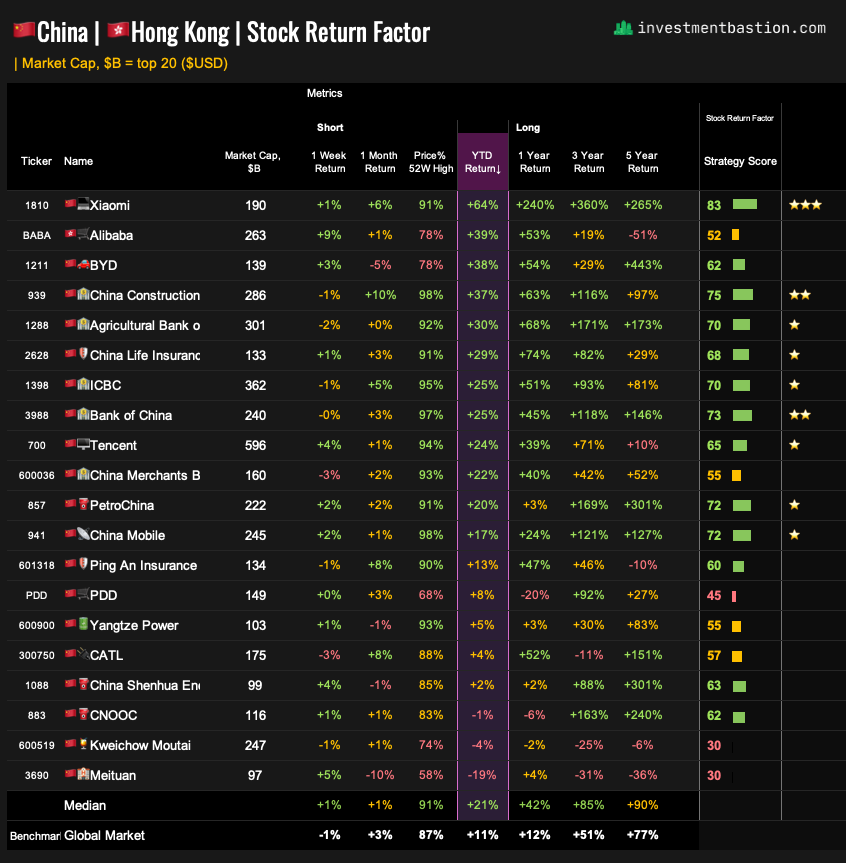Click the 1 Month Return column header

click(379, 162)
